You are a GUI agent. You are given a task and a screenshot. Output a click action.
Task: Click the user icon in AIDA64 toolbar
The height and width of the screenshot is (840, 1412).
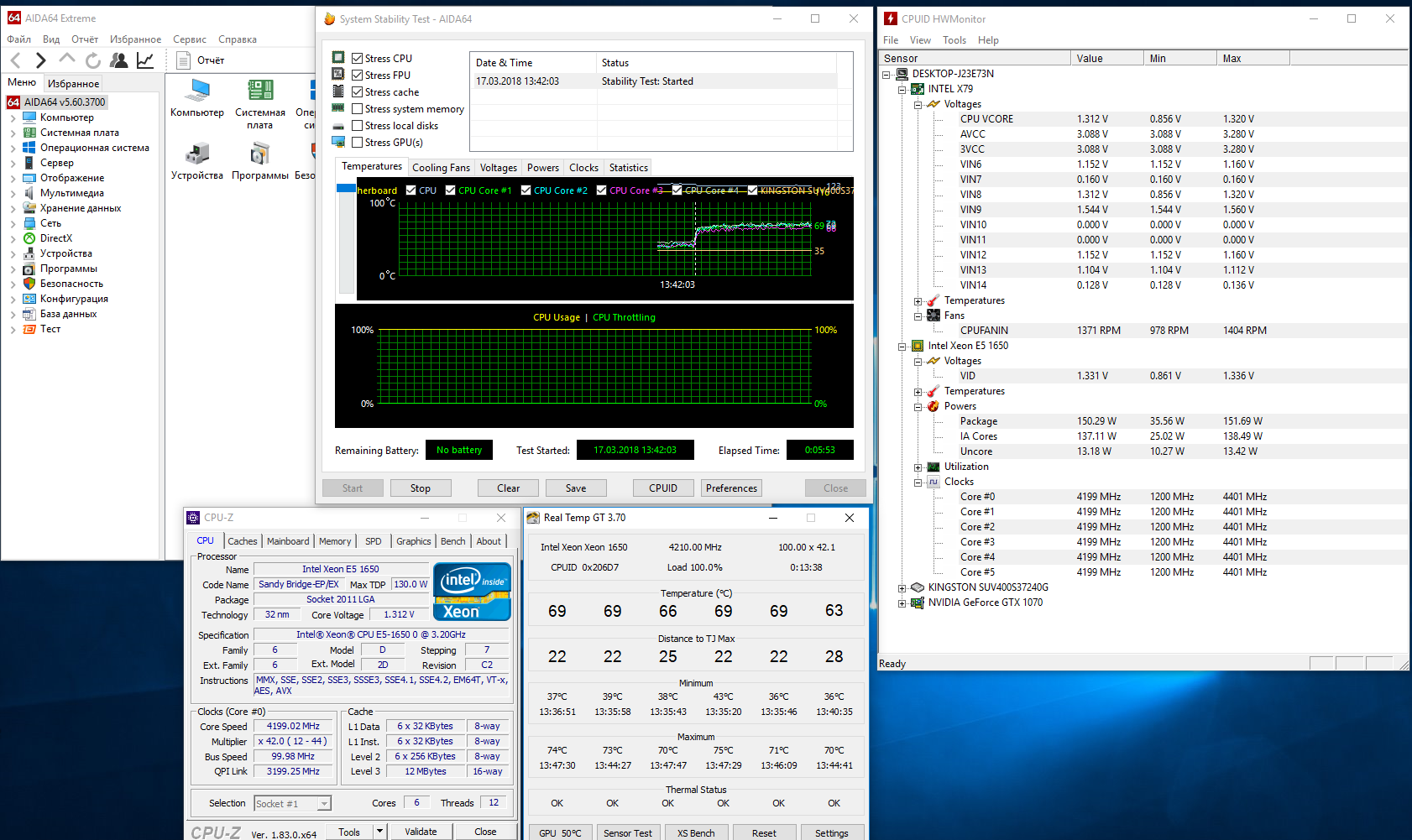(119, 60)
